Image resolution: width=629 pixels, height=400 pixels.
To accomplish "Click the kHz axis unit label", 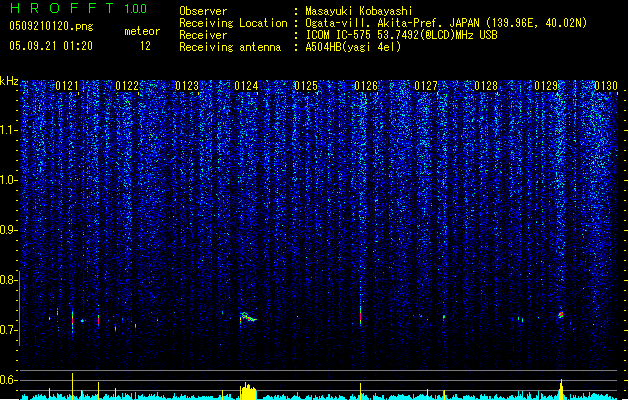I will (9, 81).
